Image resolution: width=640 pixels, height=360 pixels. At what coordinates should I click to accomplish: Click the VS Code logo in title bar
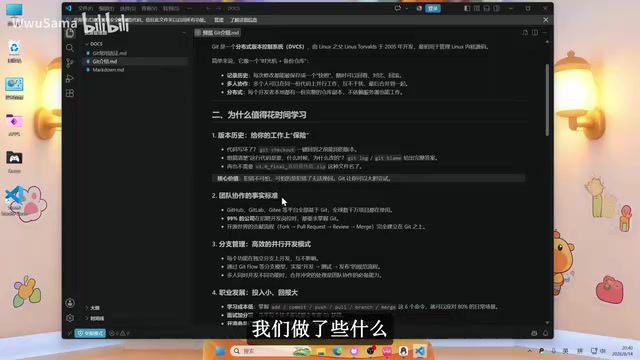pos(69,8)
